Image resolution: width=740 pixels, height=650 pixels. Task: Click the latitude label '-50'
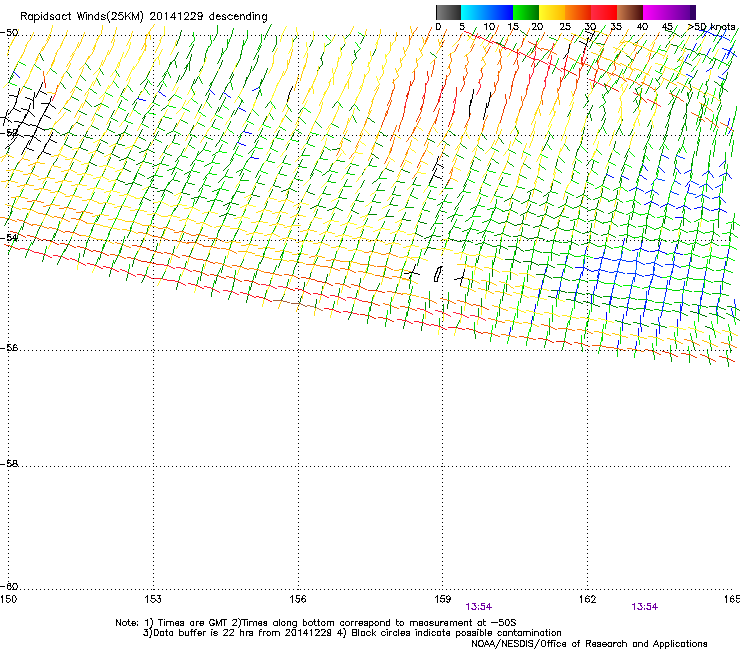[9, 33]
